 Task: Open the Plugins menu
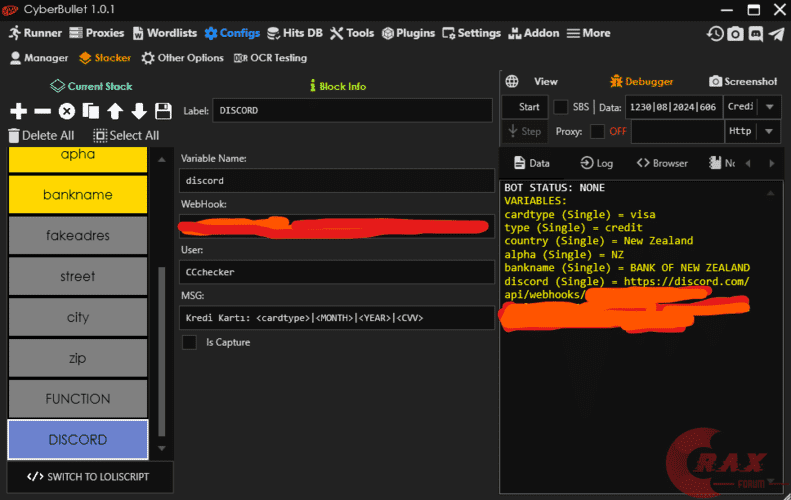[x=408, y=33]
